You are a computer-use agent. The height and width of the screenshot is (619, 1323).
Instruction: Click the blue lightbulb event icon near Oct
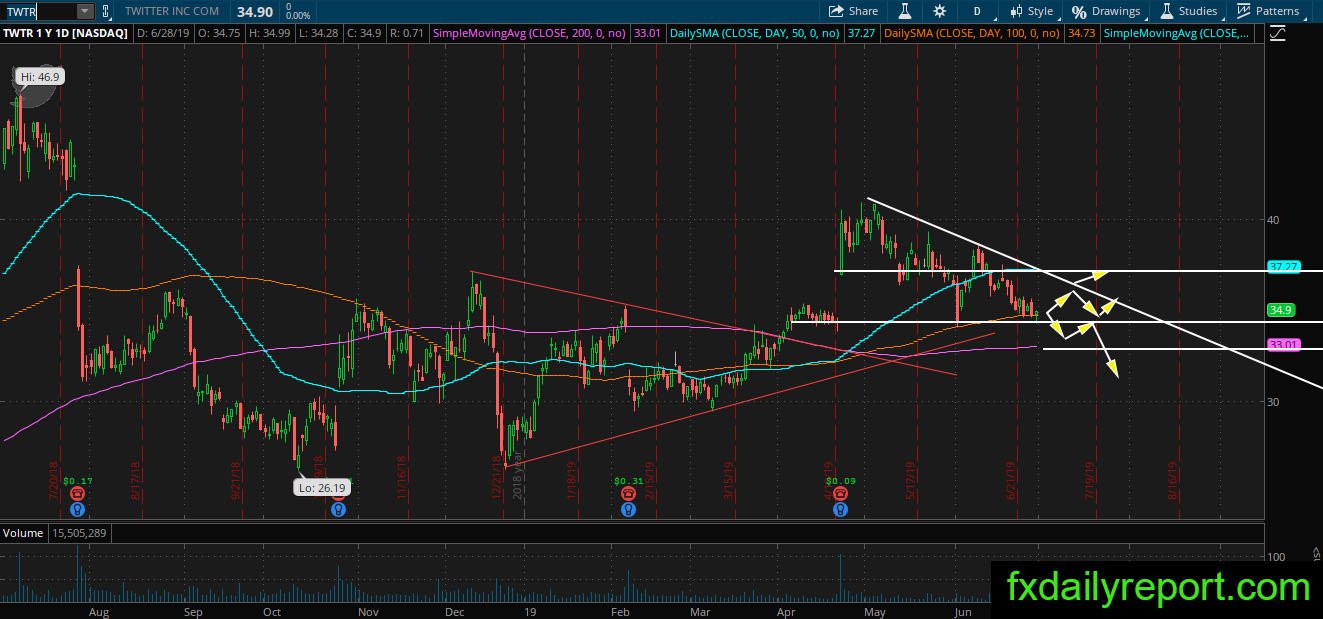pos(338,509)
